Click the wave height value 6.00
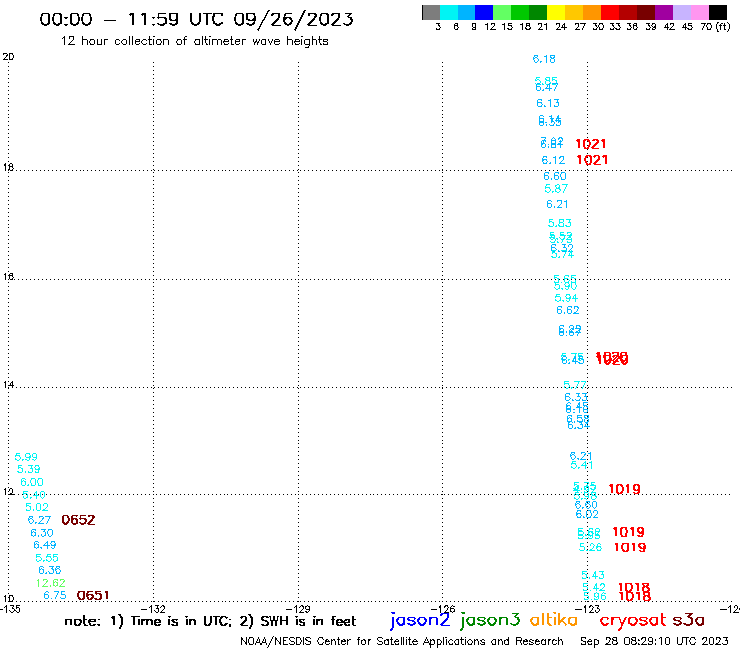The image size is (740, 650). [x=32, y=482]
